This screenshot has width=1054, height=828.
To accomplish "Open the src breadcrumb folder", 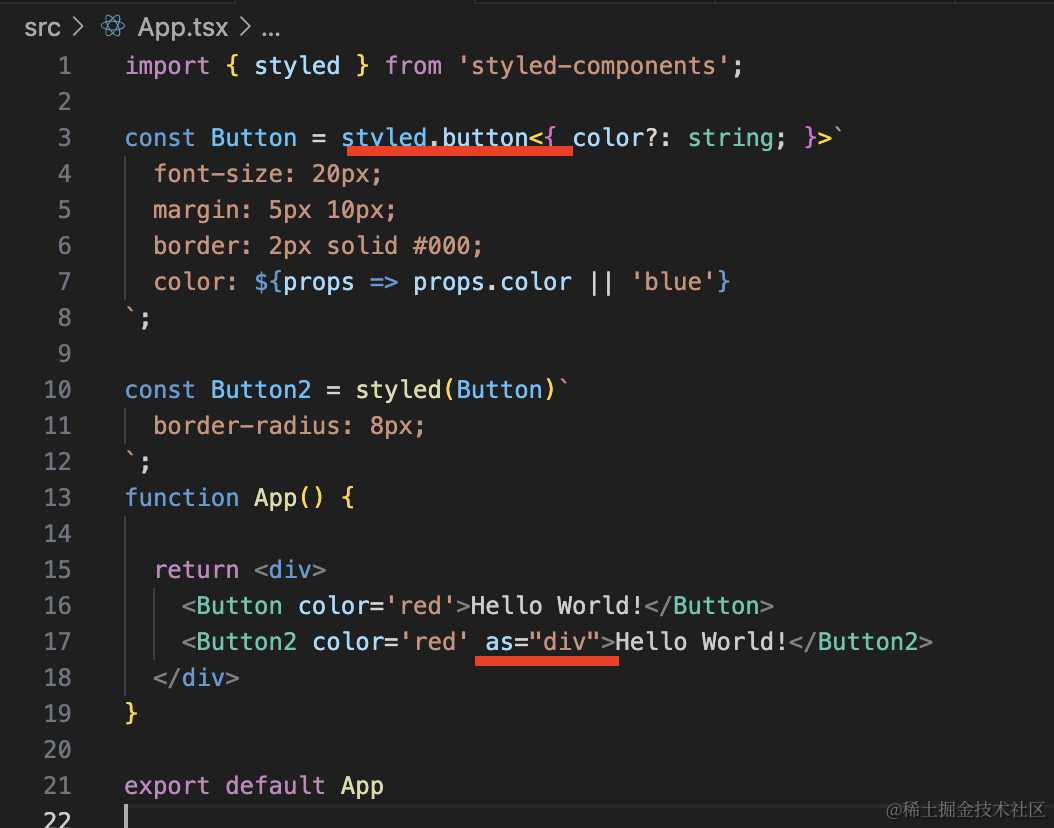I will pos(42,28).
